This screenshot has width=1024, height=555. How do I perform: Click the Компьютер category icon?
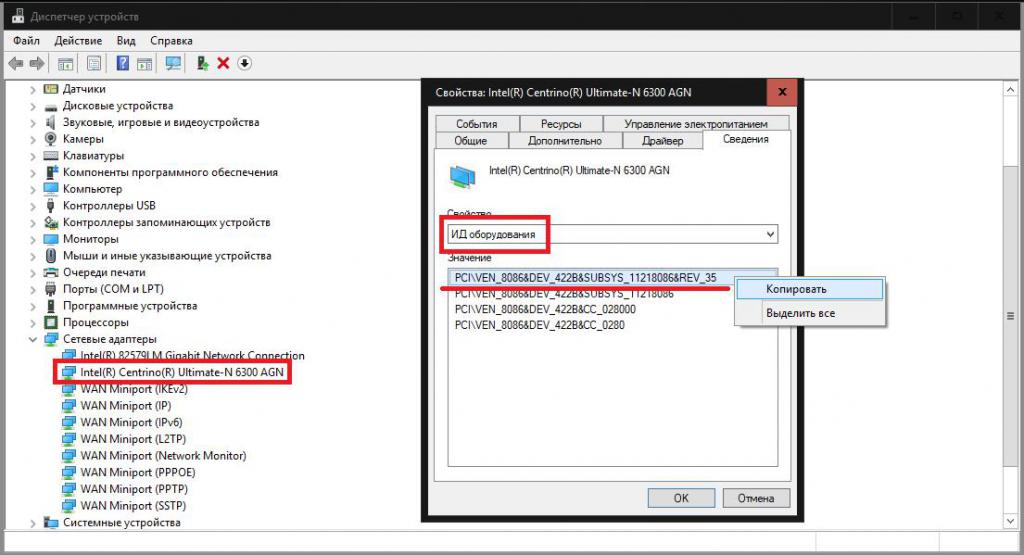pos(51,189)
